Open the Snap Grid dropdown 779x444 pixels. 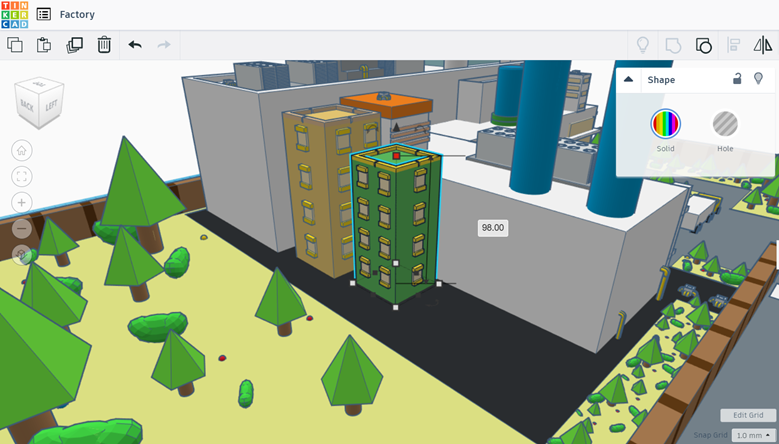753,435
